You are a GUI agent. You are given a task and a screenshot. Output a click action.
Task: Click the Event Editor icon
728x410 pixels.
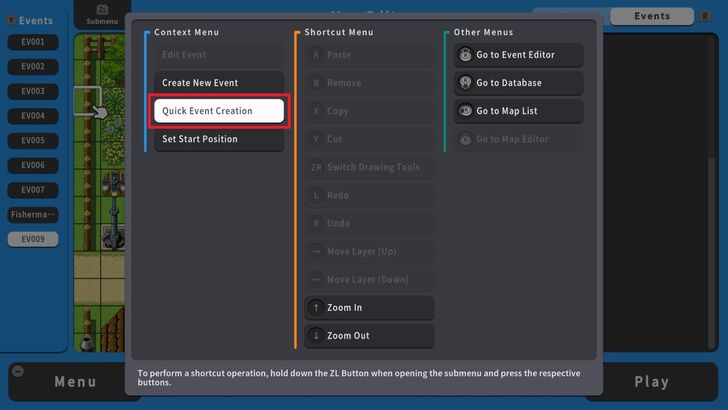pyautogui.click(x=465, y=55)
